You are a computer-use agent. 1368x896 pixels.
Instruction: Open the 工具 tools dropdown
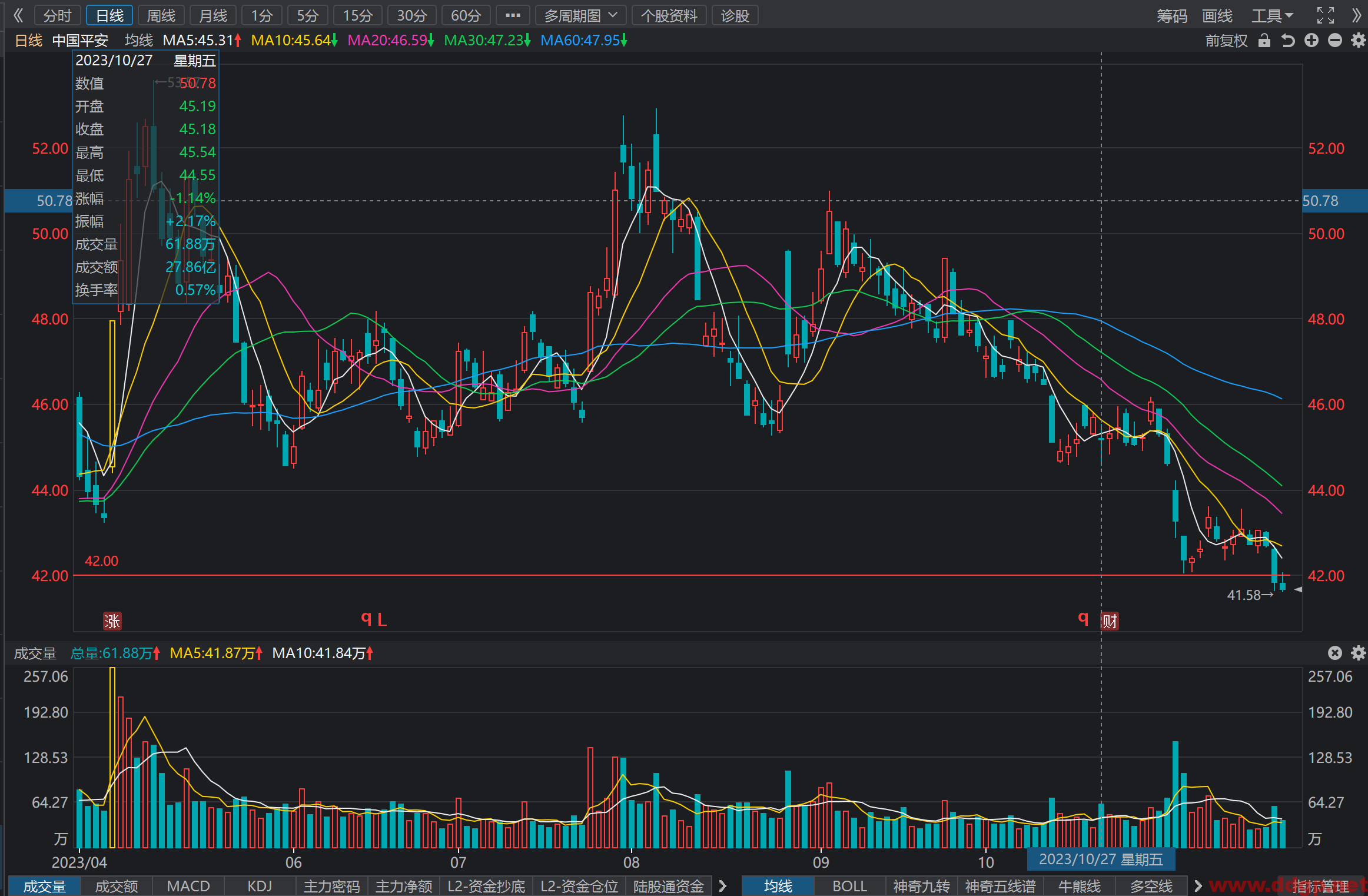[x=1272, y=16]
